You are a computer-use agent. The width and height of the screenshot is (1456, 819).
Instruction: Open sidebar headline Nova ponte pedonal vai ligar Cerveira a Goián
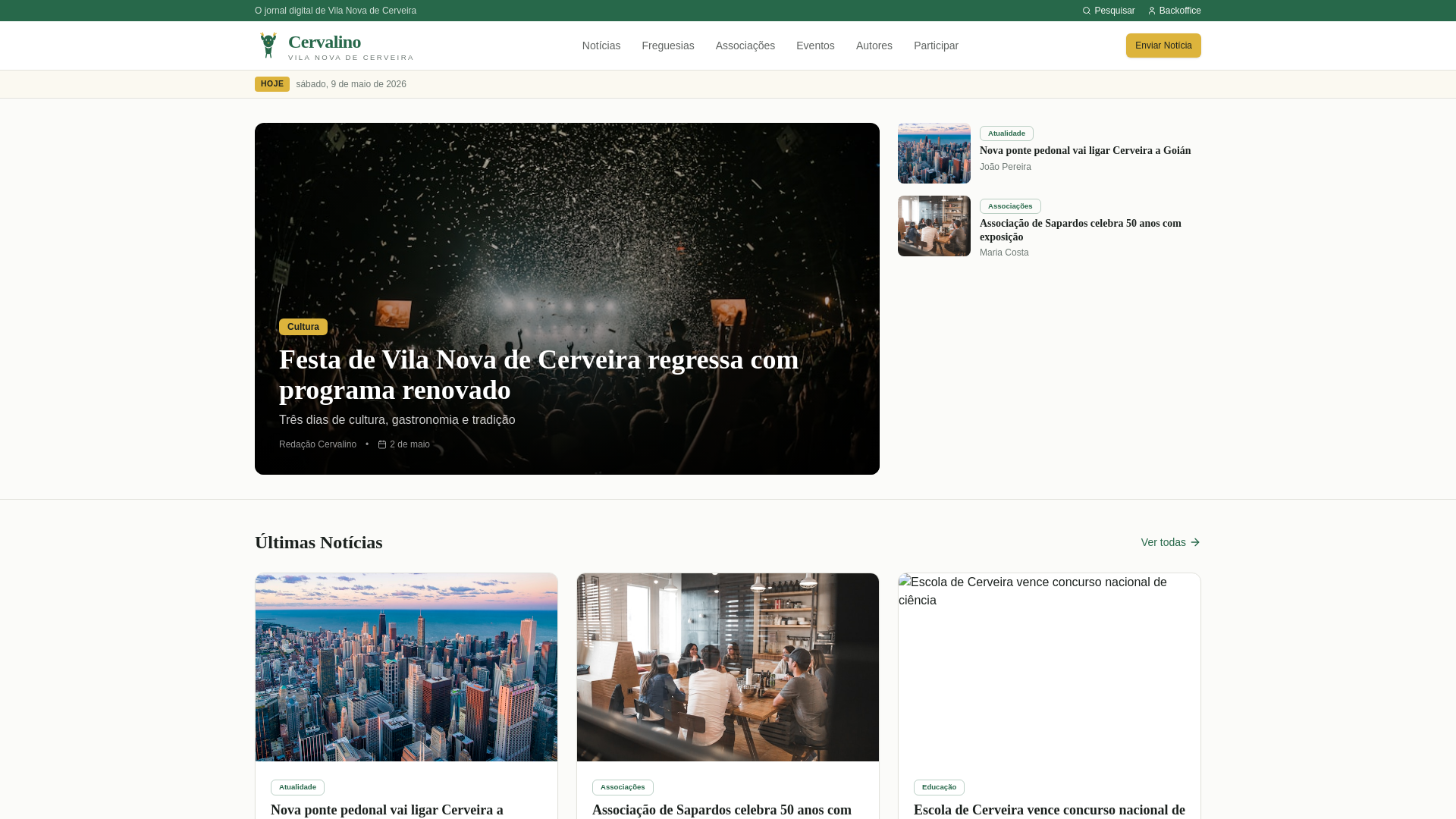click(1085, 151)
